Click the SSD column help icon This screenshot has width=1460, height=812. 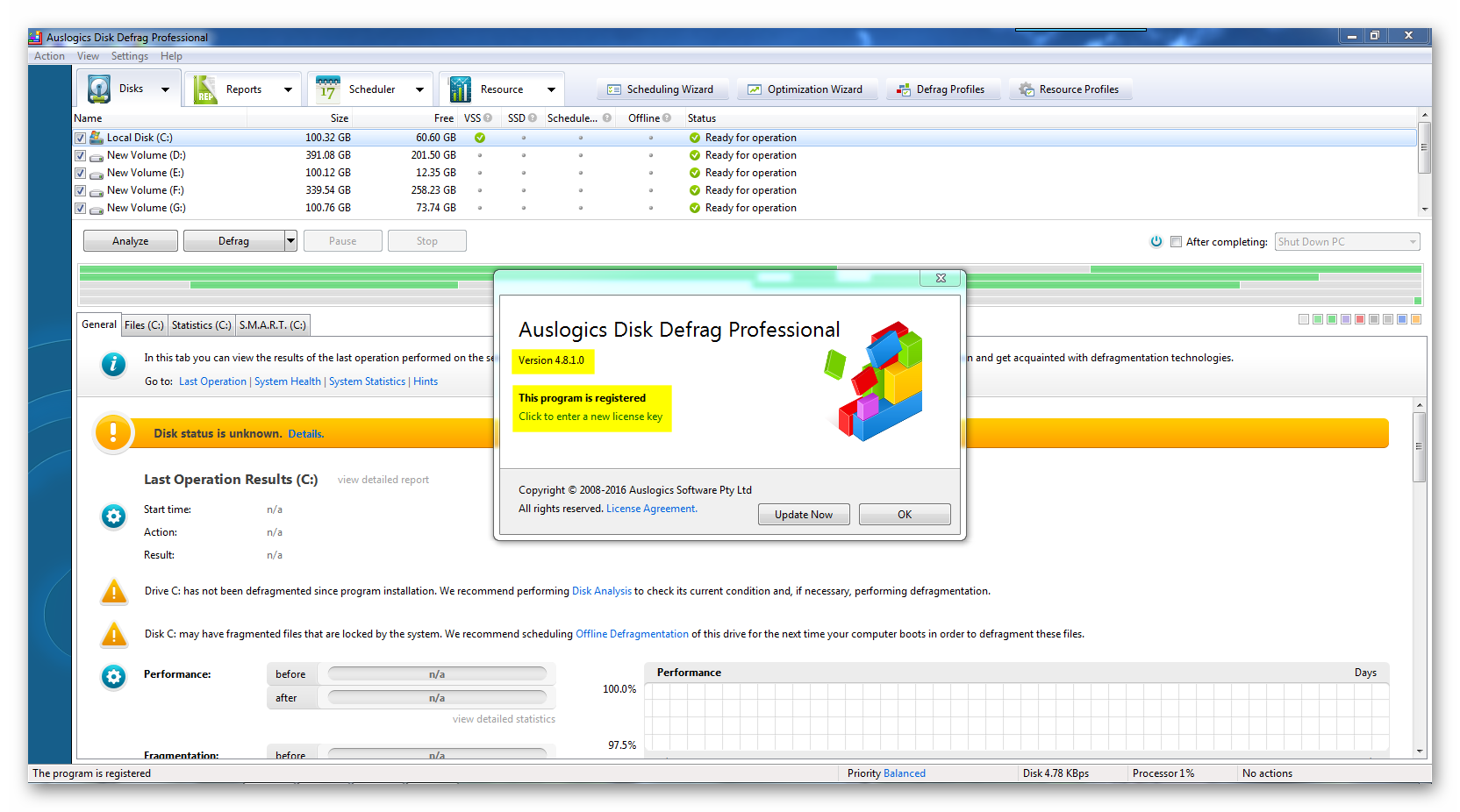point(533,118)
